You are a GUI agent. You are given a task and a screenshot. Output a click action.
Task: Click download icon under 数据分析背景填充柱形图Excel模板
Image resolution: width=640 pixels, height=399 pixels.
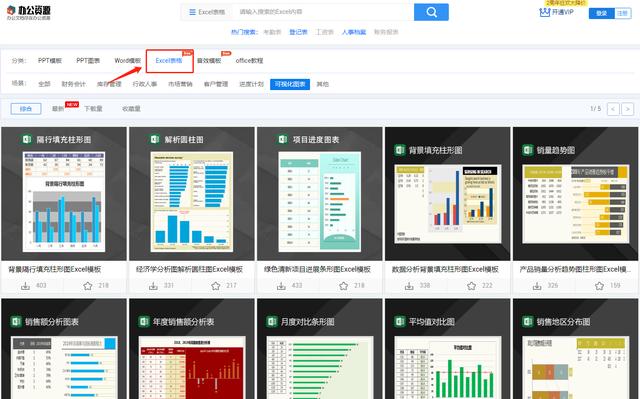tap(409, 286)
